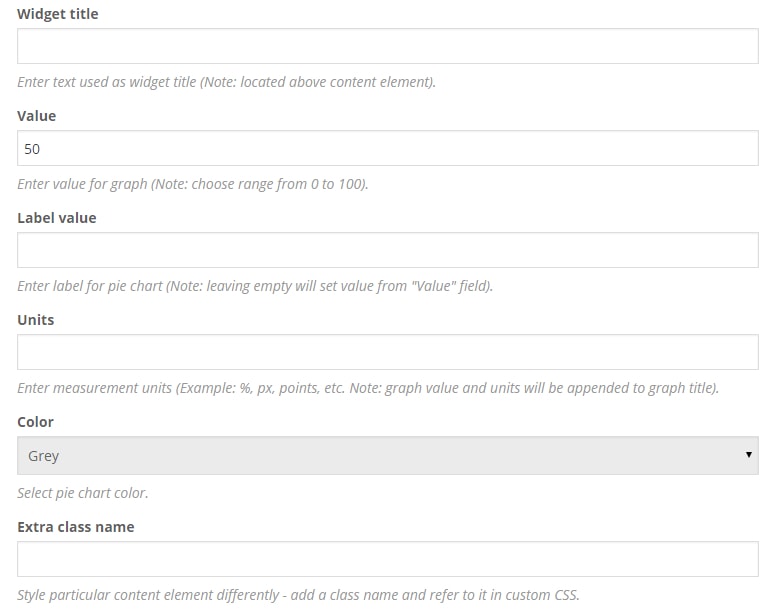Click the widget title help description text
The image size is (772, 615).
pyautogui.click(x=226, y=82)
